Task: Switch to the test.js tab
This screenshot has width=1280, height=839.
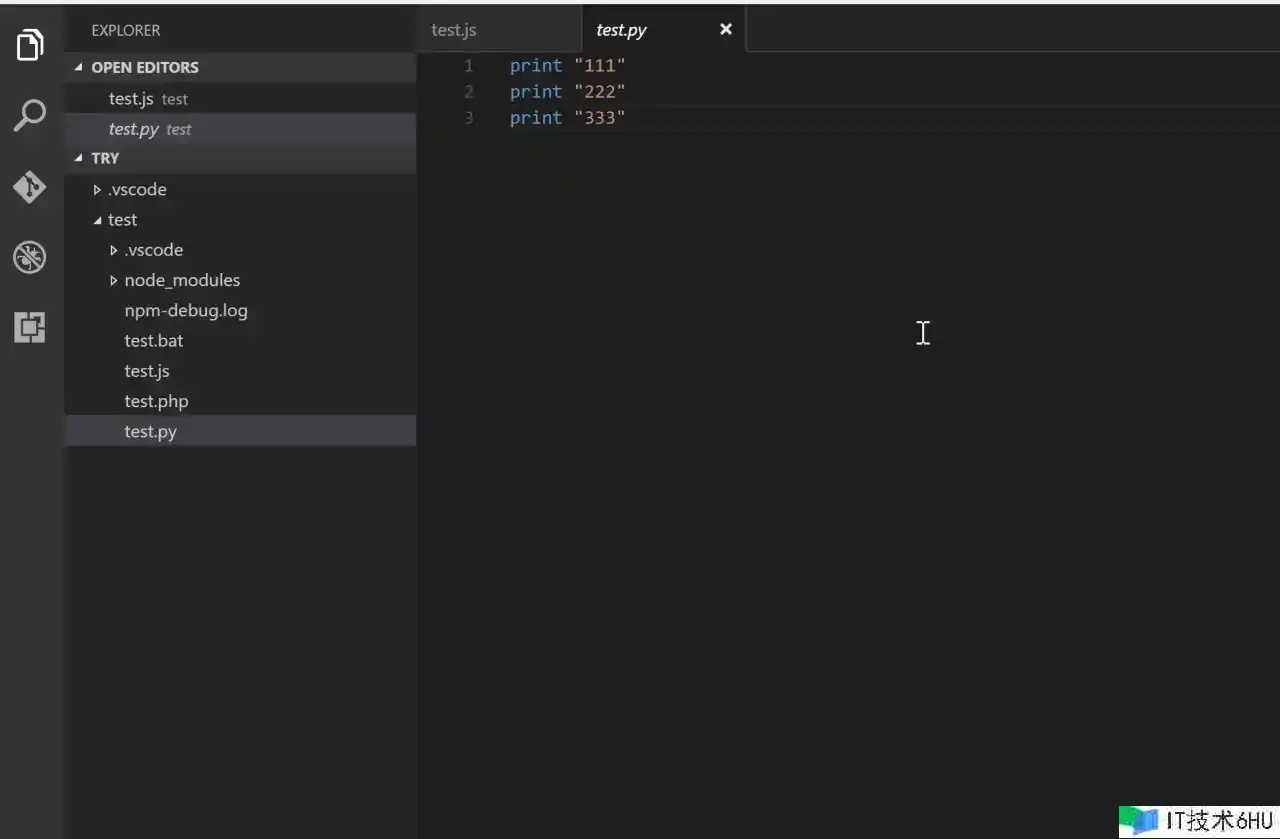Action: [x=454, y=30]
